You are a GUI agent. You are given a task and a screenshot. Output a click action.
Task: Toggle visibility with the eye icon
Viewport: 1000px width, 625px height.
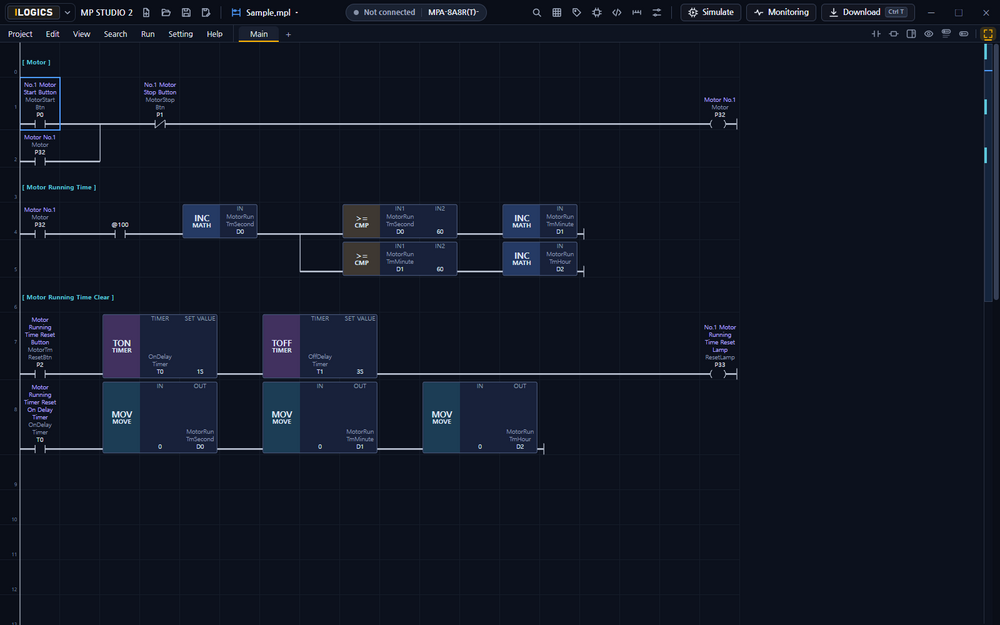[929, 34]
